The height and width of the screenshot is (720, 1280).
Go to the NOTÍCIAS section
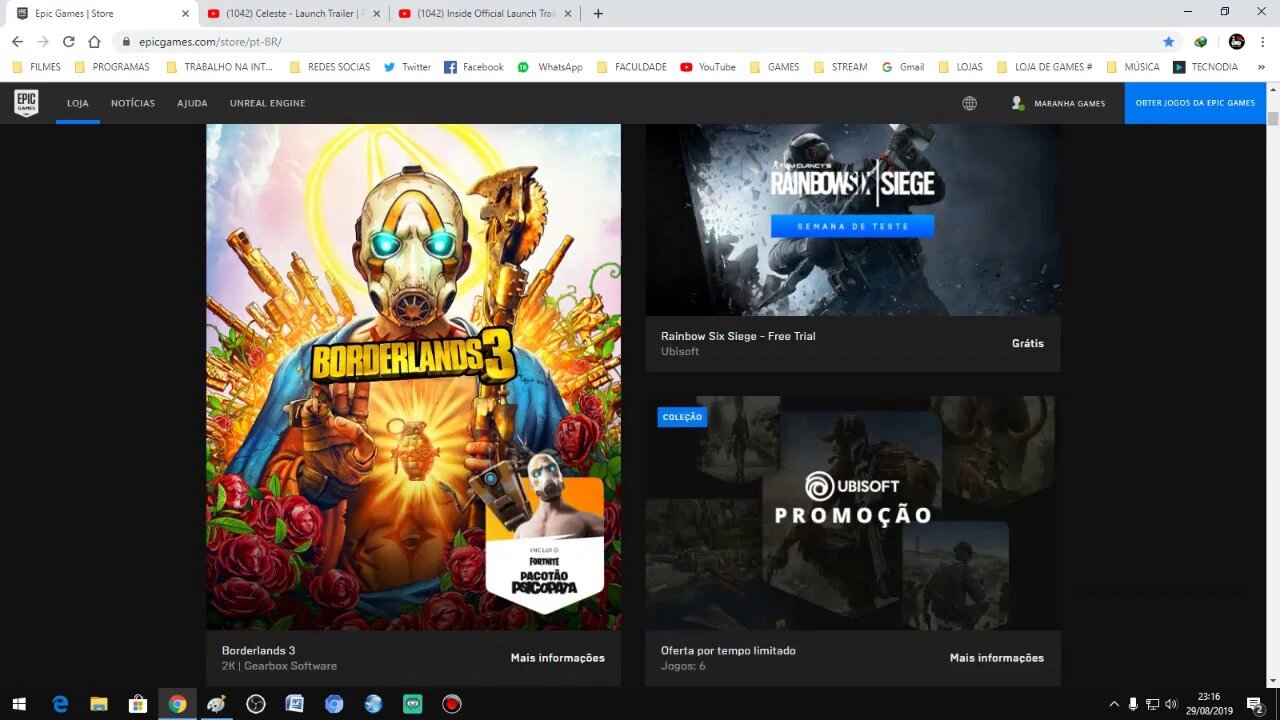click(133, 103)
